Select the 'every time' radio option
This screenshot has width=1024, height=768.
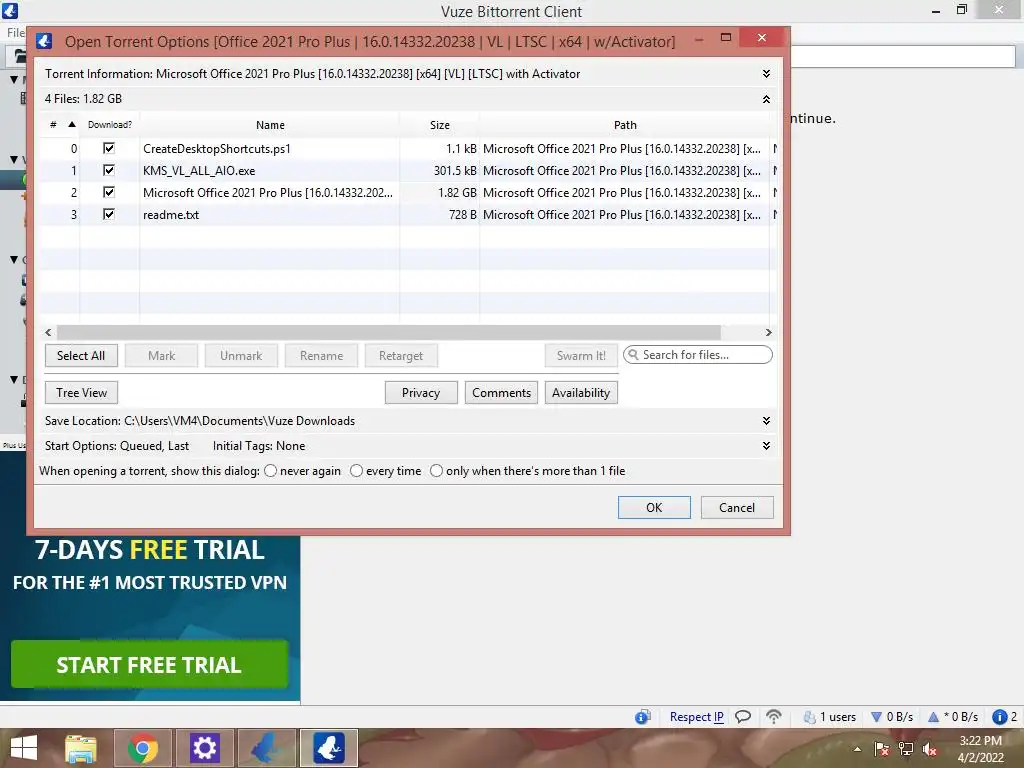click(x=357, y=471)
